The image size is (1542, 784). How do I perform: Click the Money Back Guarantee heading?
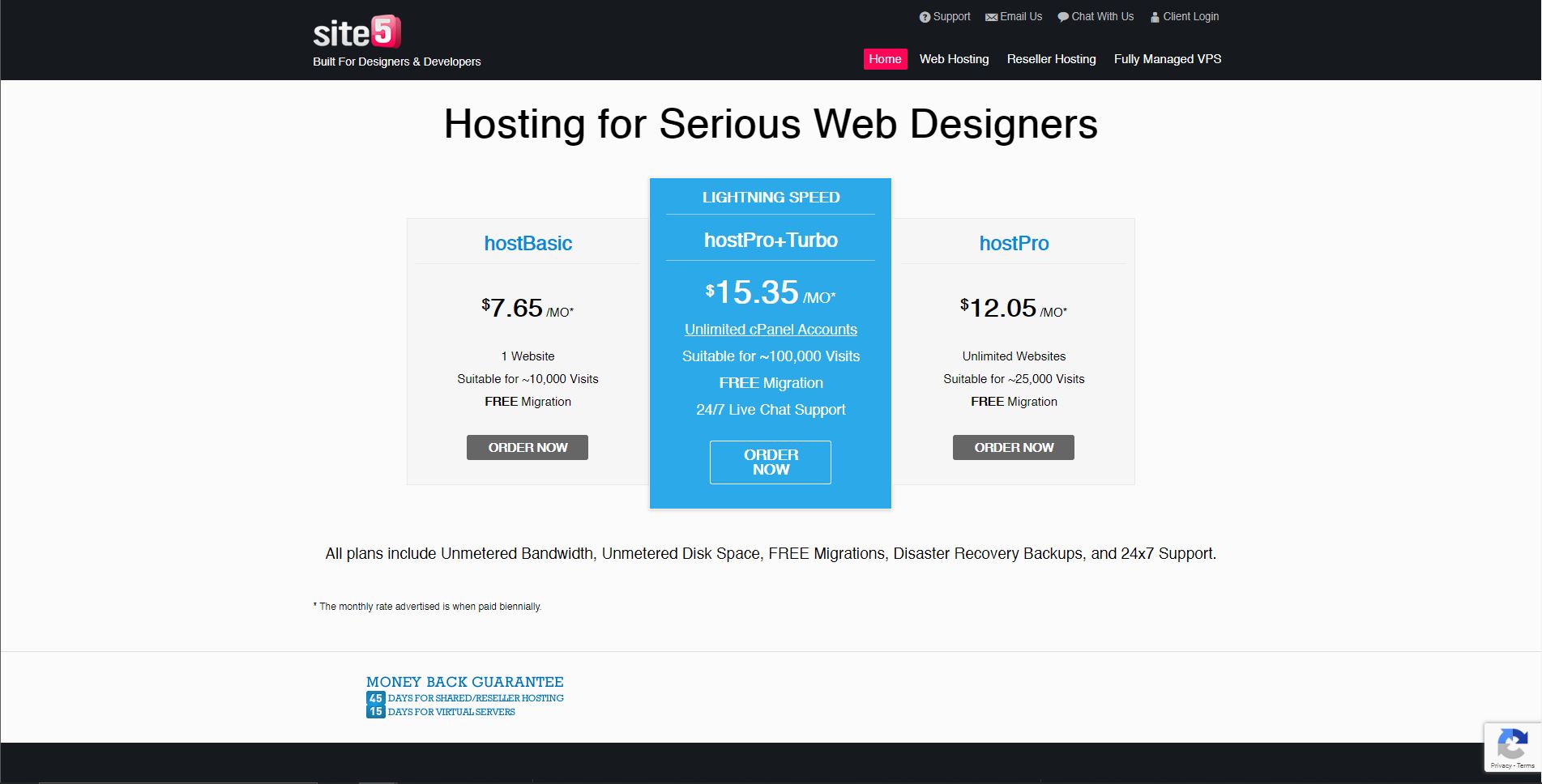[x=464, y=682]
